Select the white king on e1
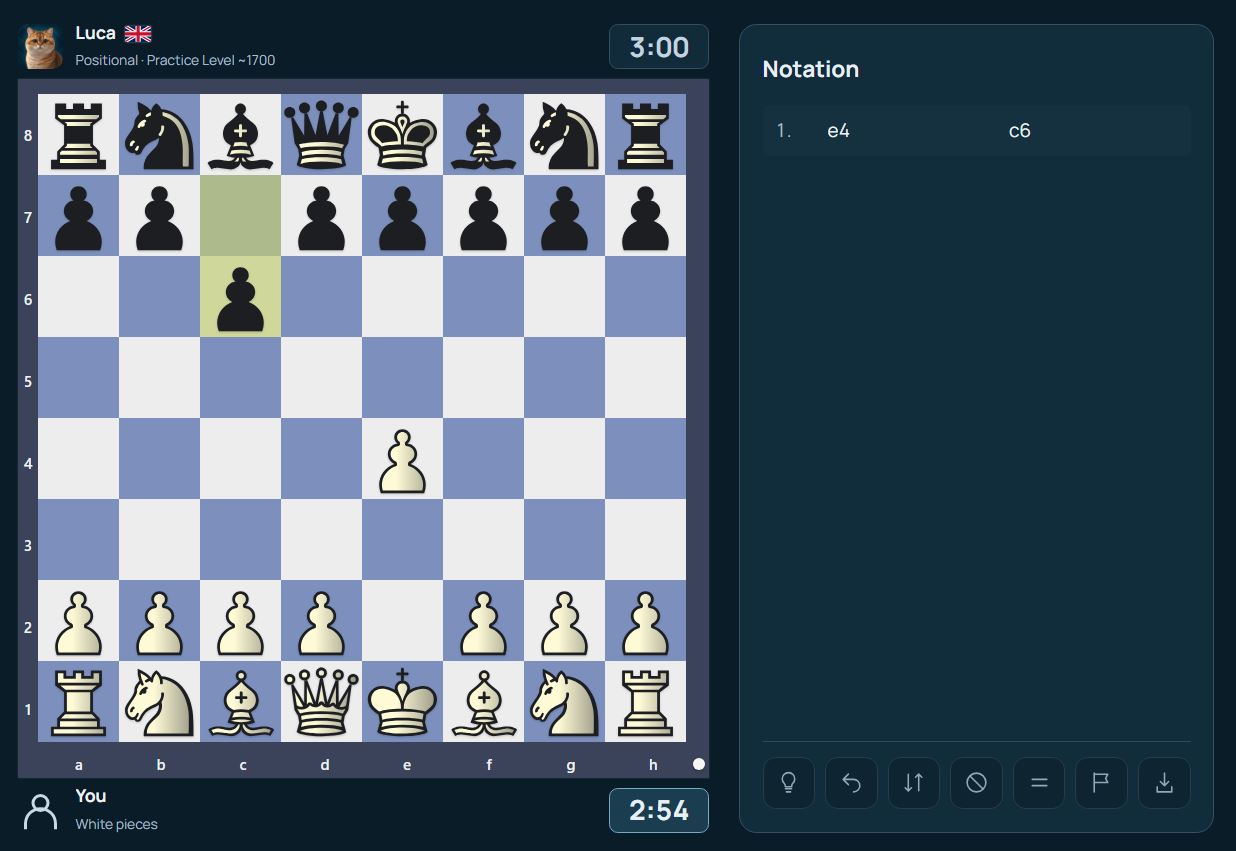Screen dimensions: 1236x851 pyautogui.click(x=402, y=702)
